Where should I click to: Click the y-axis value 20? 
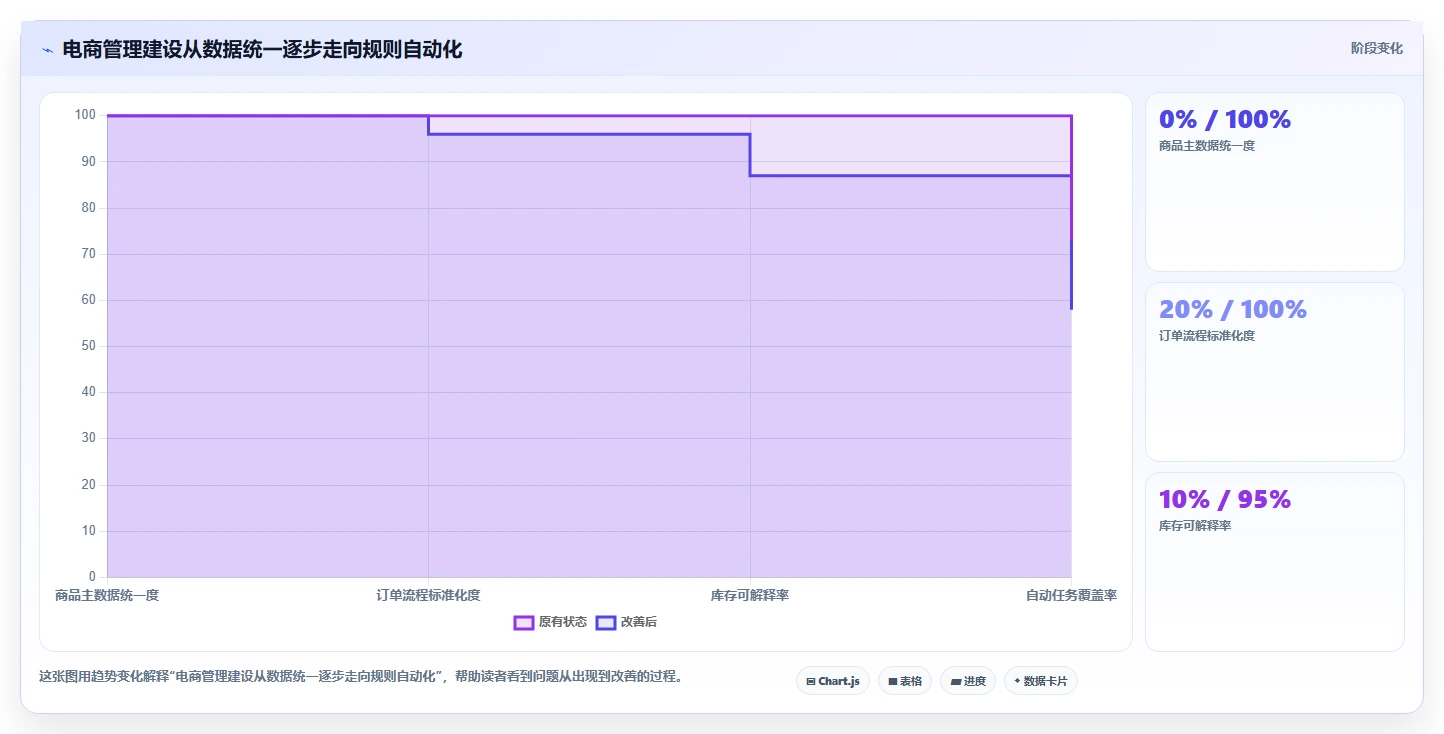[x=89, y=485]
